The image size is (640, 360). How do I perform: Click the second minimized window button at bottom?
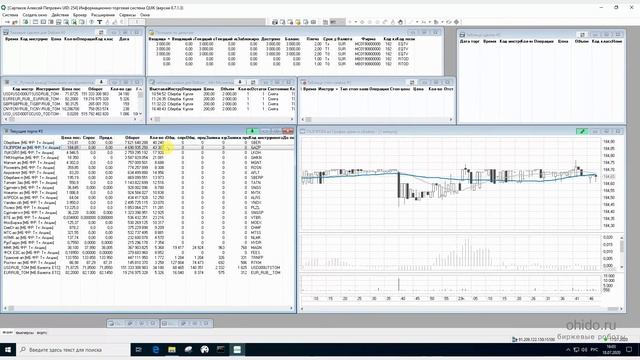point(186,323)
